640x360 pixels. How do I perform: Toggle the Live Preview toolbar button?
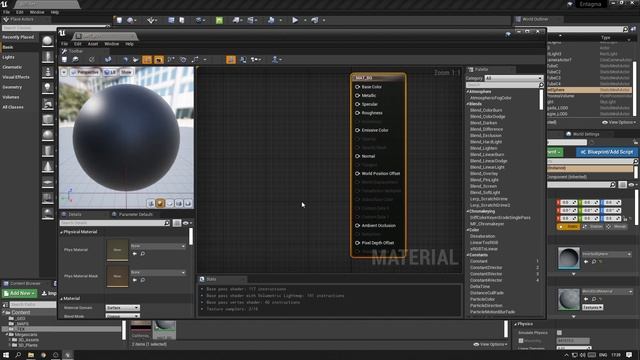(x=159, y=60)
